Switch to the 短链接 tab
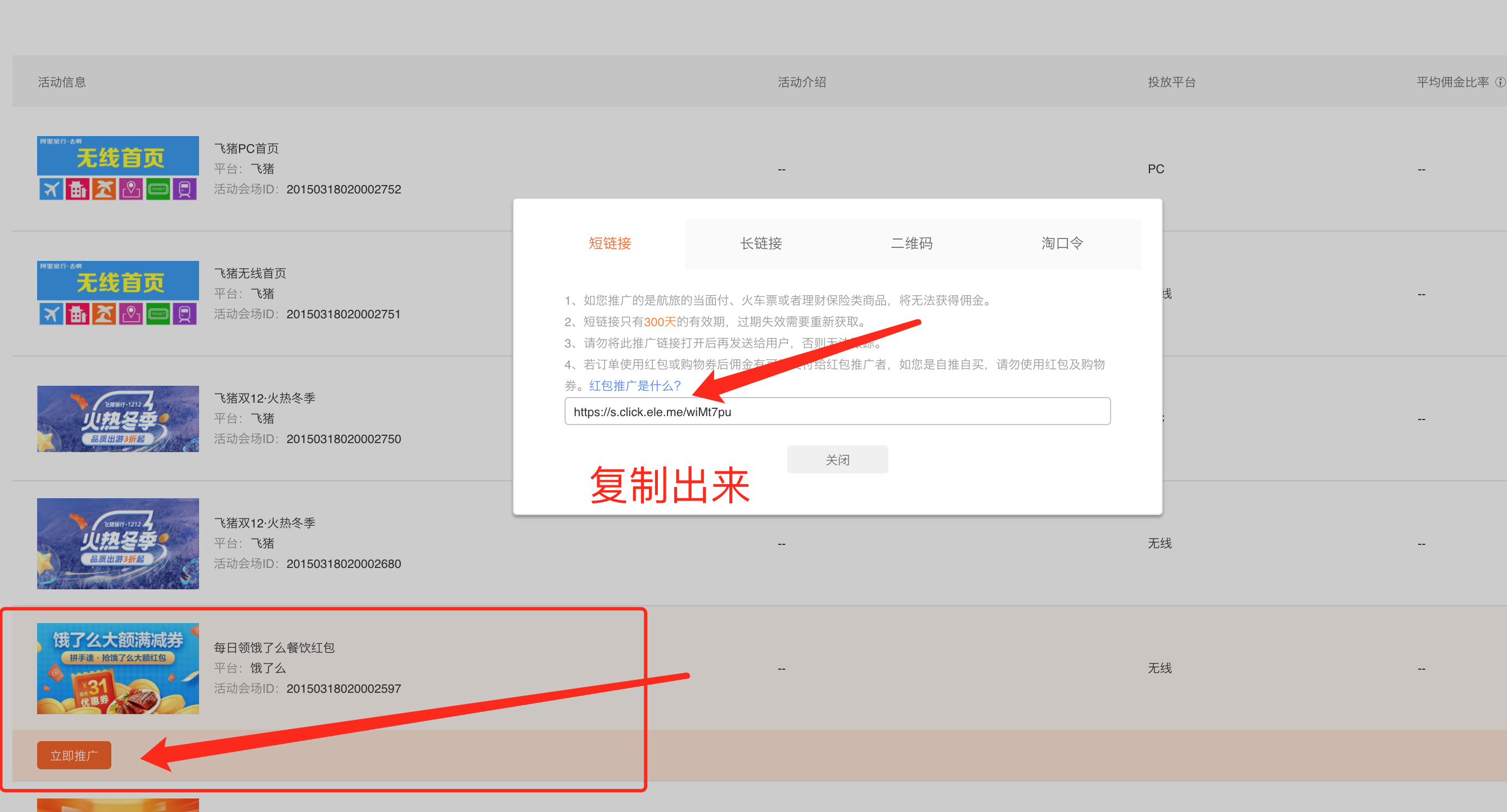Screen dimensions: 1507x812 tap(610, 243)
